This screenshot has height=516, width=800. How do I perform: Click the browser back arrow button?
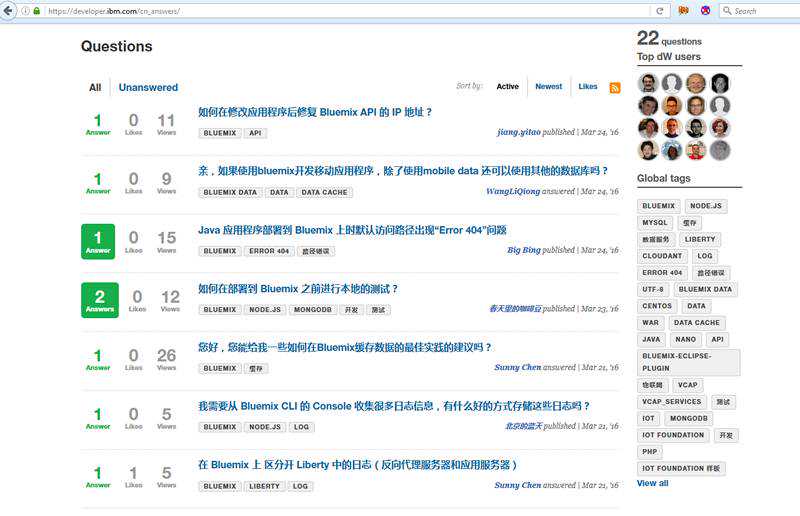[x=8, y=11]
